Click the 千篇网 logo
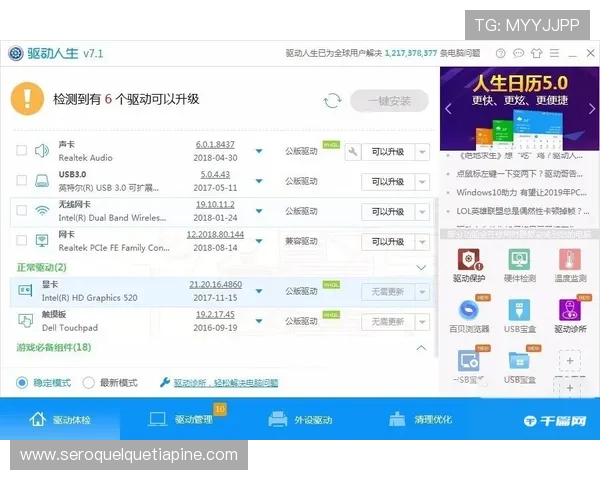600x480 pixels. (555, 421)
